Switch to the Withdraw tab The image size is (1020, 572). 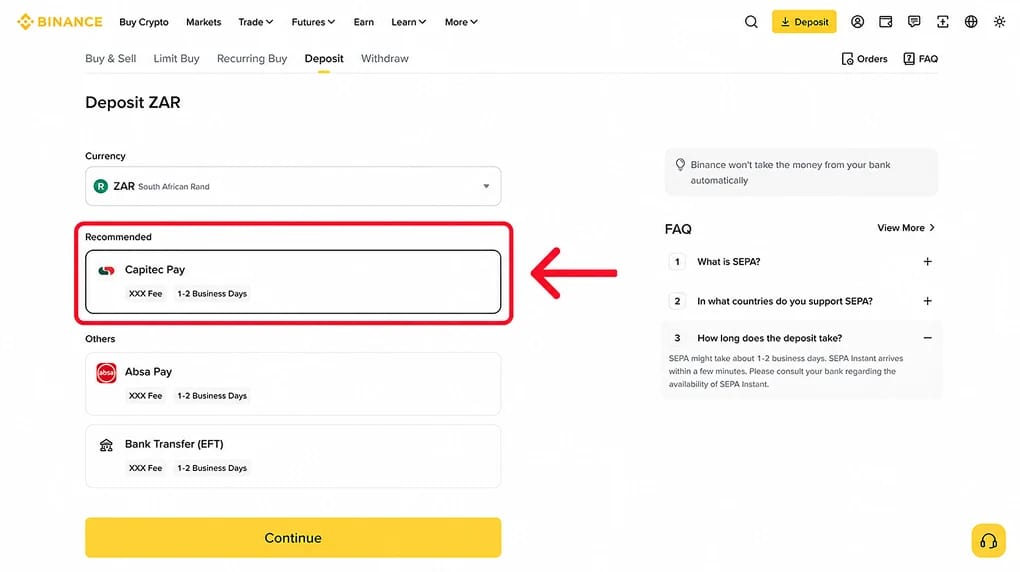coord(384,59)
